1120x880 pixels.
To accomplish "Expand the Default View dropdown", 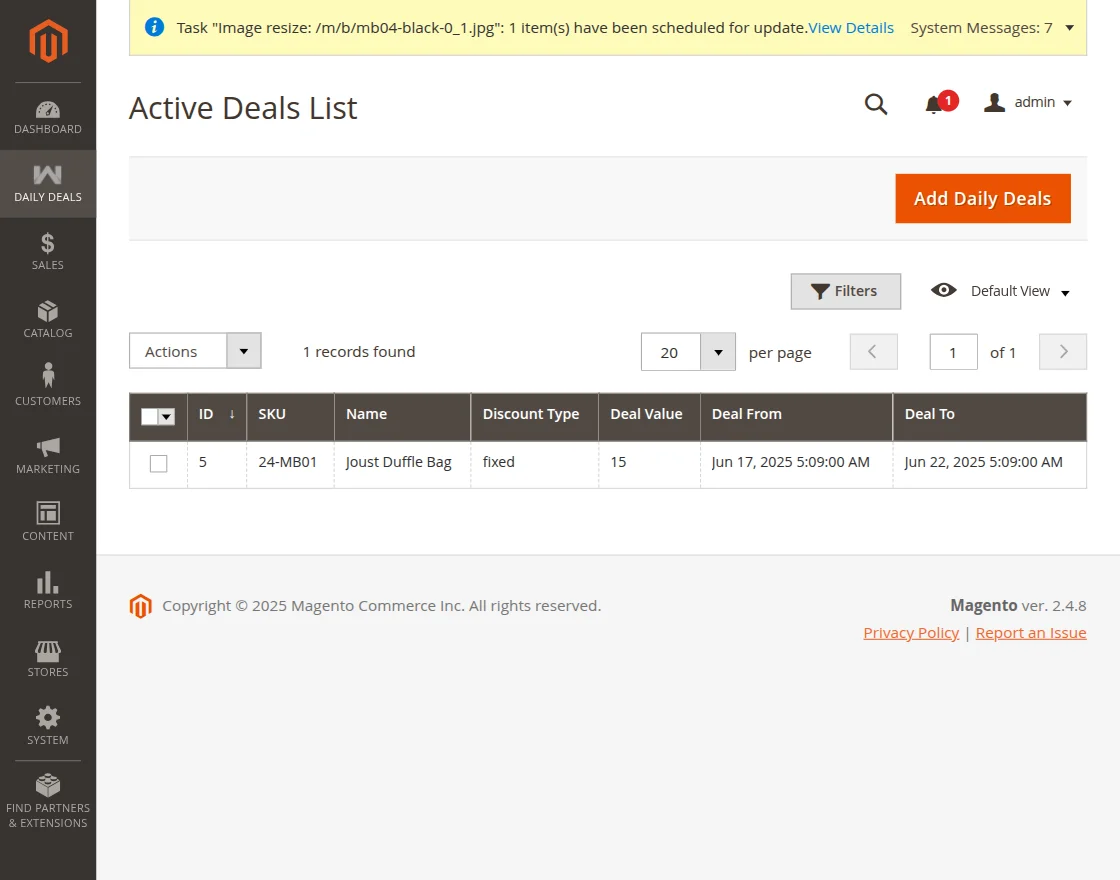I will (x=1001, y=291).
